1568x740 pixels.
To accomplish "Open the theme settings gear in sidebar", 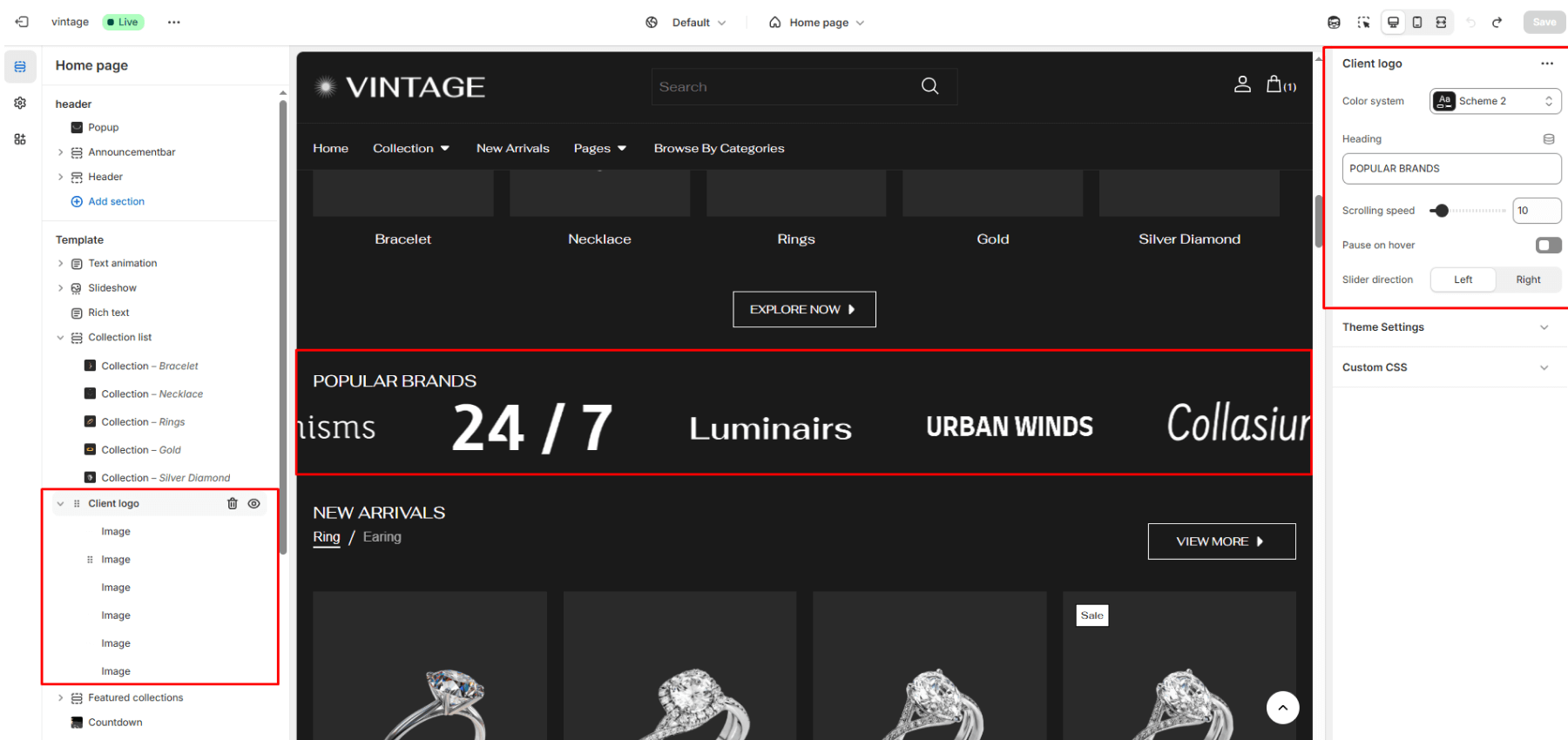I will tap(20, 103).
